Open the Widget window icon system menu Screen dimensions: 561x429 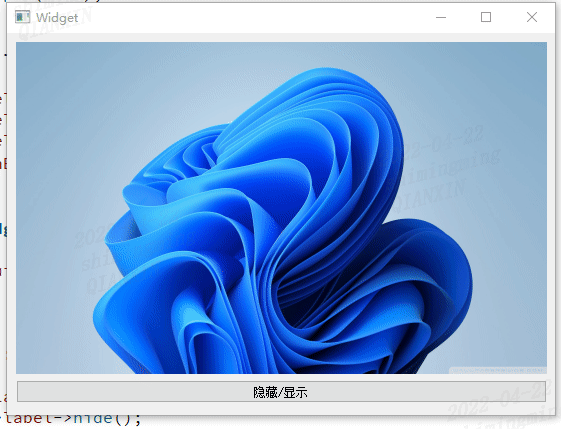click(x=22, y=17)
